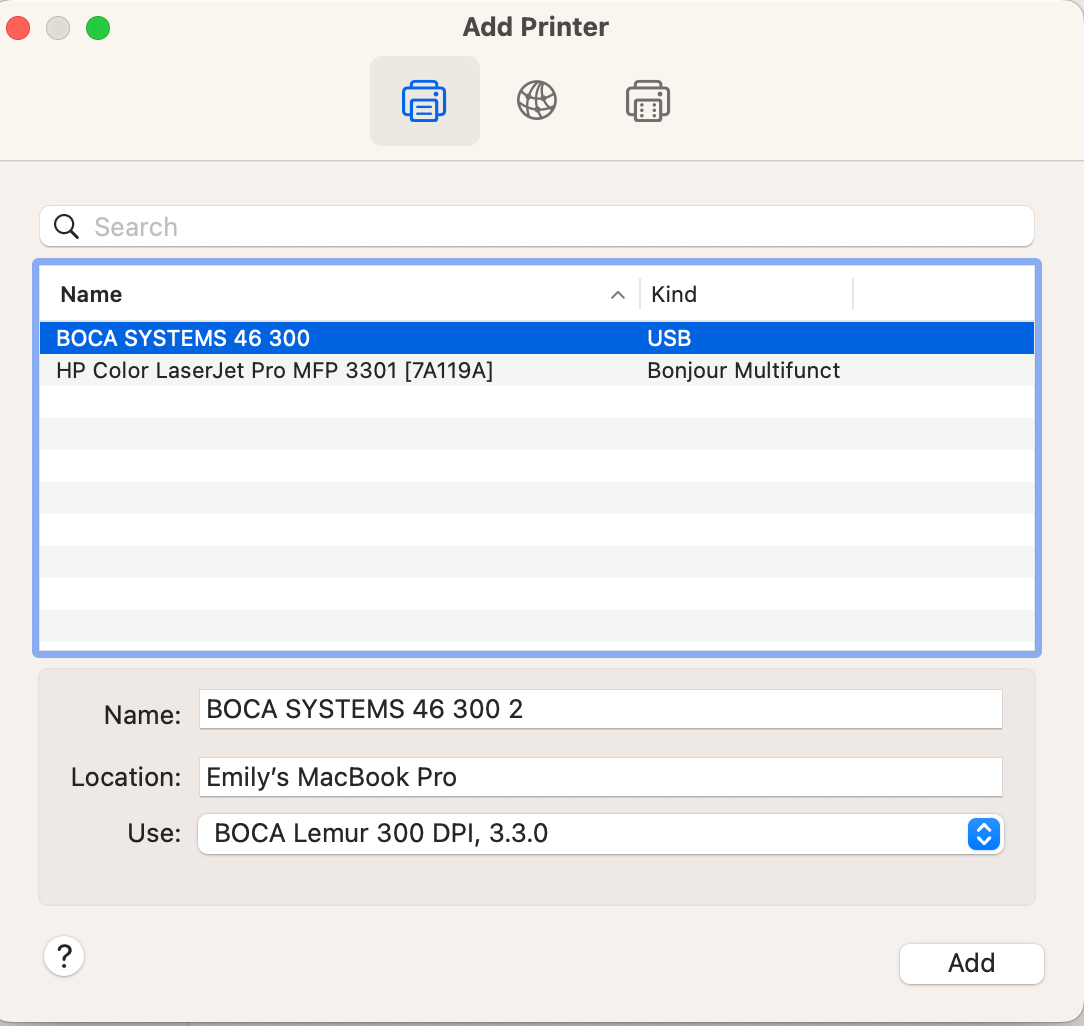
Task: Select the BOCA SYSTEMS 46 300 row
Action: [536, 338]
